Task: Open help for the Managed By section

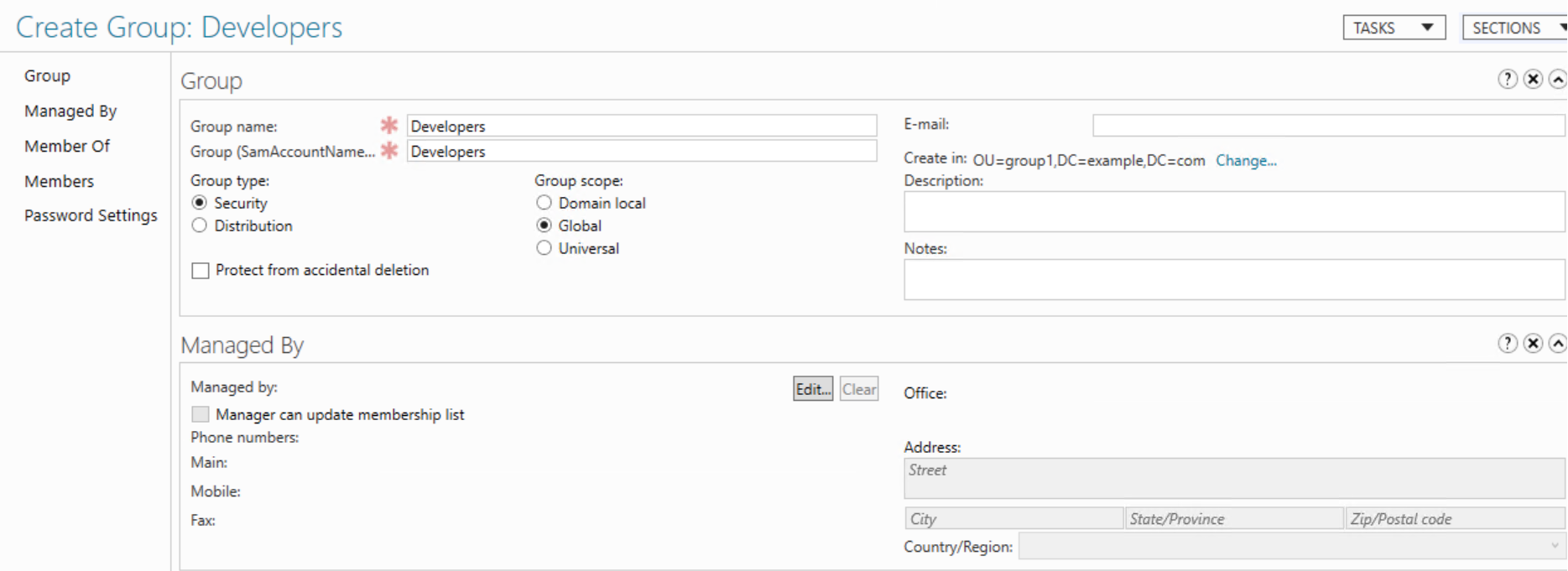Action: (1508, 343)
